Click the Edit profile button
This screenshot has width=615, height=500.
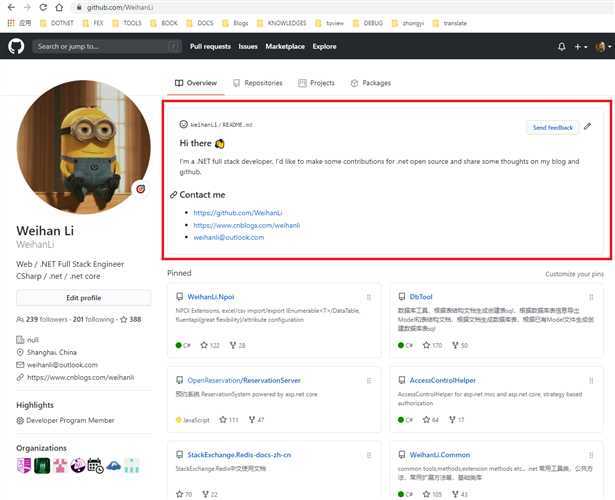pos(84,298)
